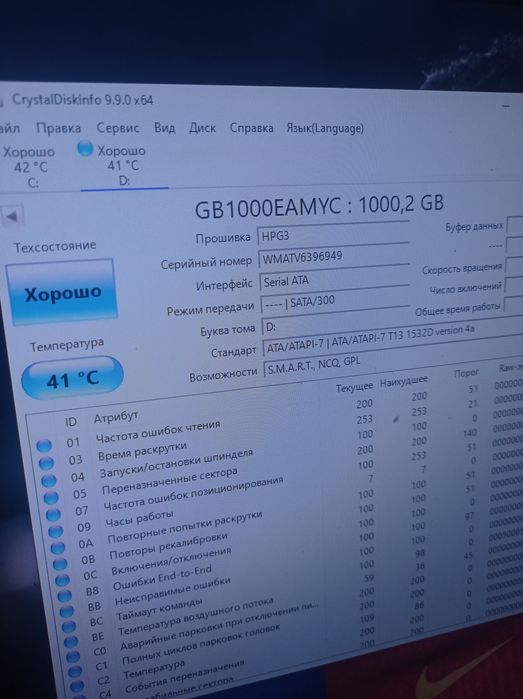Select row Переназначенные сектора
The width and height of the screenshot is (523, 699).
pos(170,482)
